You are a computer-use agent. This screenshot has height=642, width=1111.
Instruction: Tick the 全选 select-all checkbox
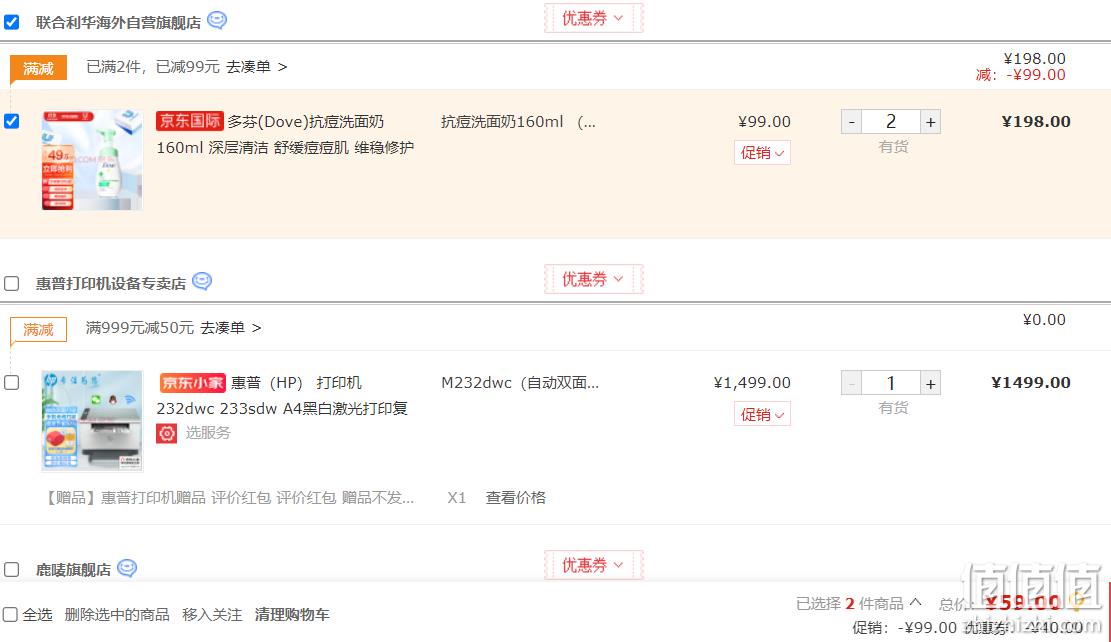point(10,614)
